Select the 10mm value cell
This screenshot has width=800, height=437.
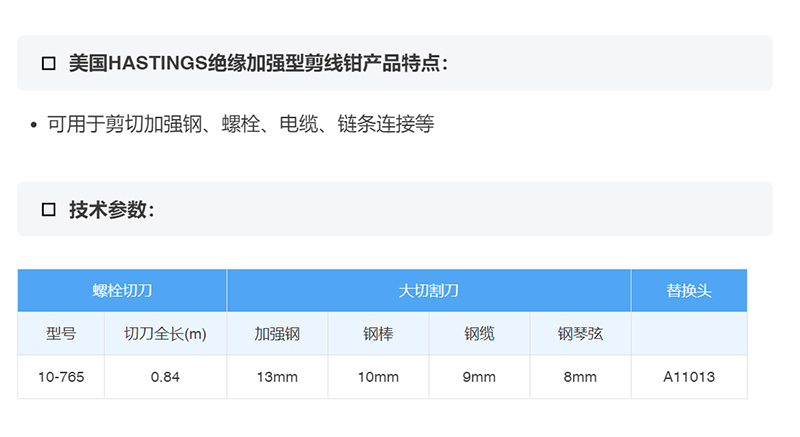(x=378, y=377)
